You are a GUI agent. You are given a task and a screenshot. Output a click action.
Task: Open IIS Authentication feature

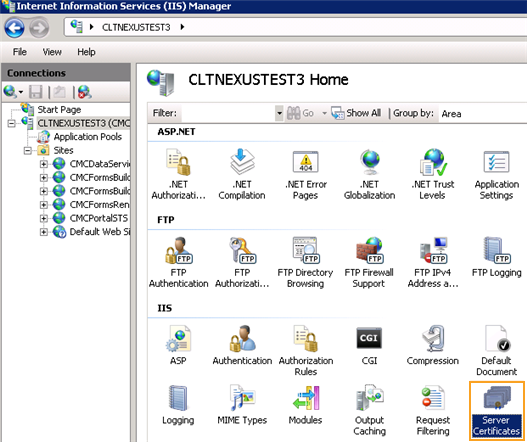(242, 345)
